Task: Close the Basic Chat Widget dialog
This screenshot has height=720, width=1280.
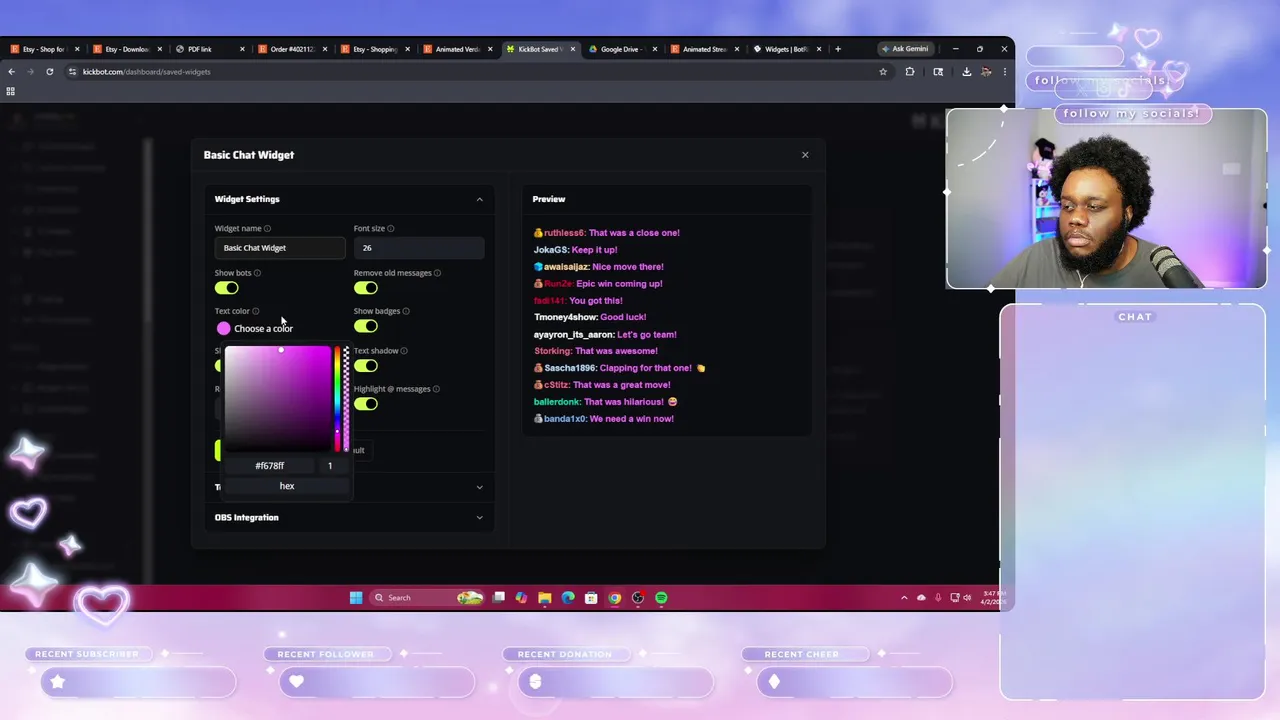Action: click(805, 155)
